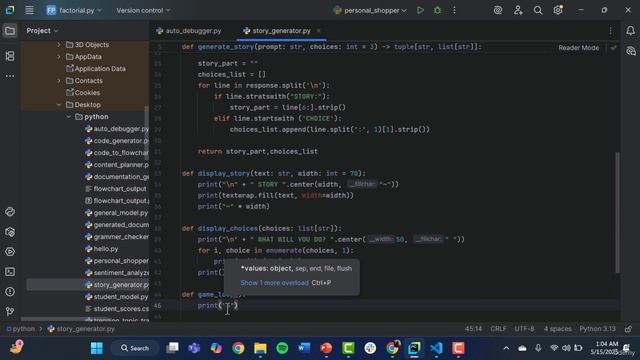
Task: Run the current configuration with the green play icon
Action: (420, 10)
